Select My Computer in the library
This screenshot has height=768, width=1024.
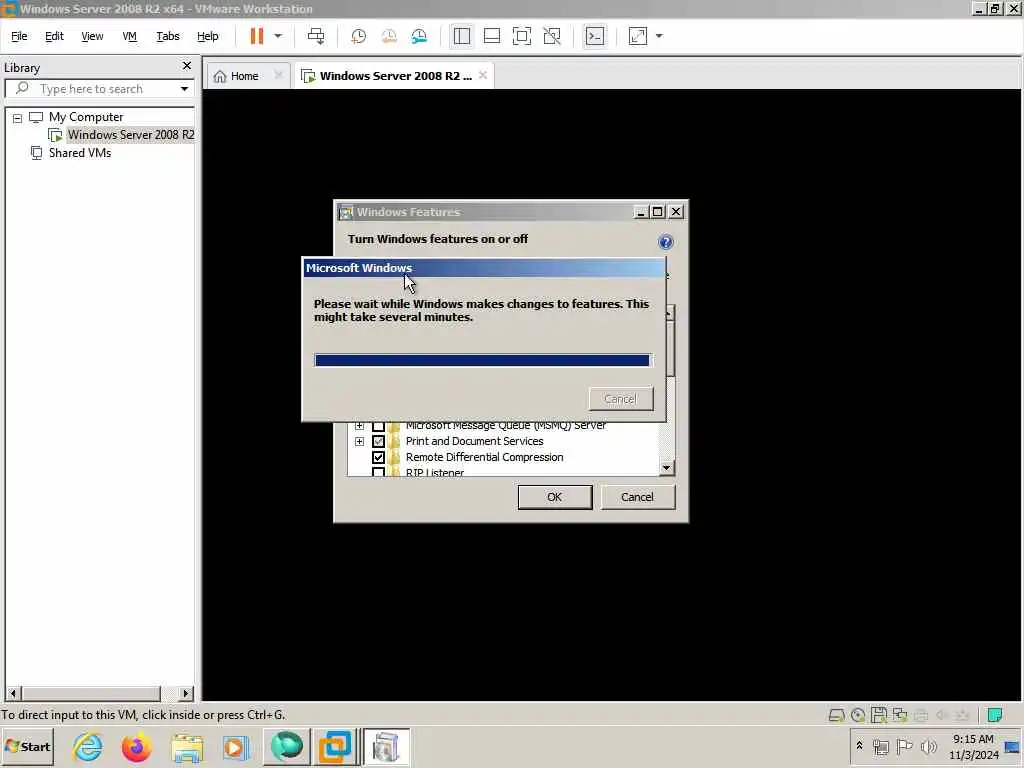tap(86, 117)
